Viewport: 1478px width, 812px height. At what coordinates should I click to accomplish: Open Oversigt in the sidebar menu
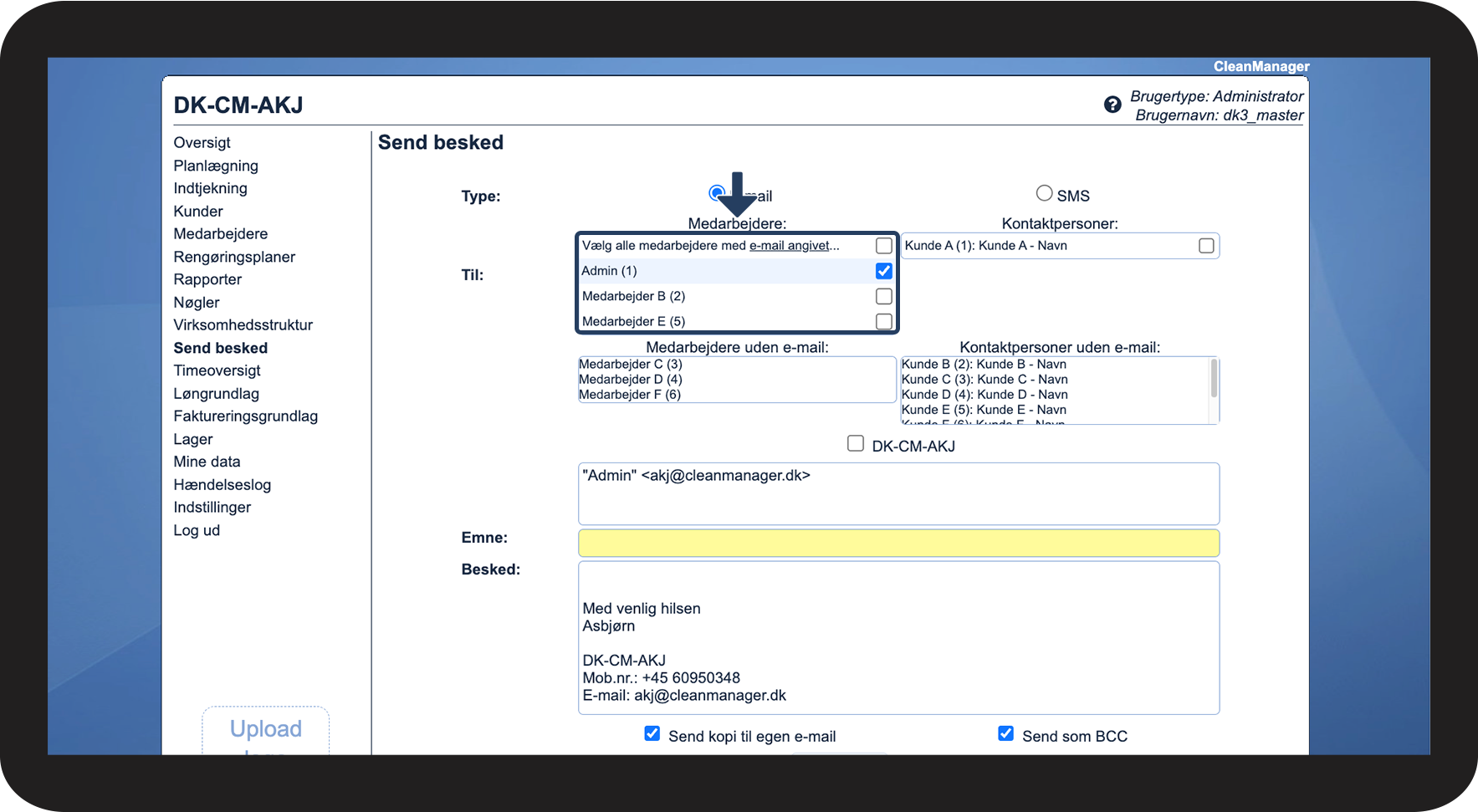pyautogui.click(x=202, y=143)
